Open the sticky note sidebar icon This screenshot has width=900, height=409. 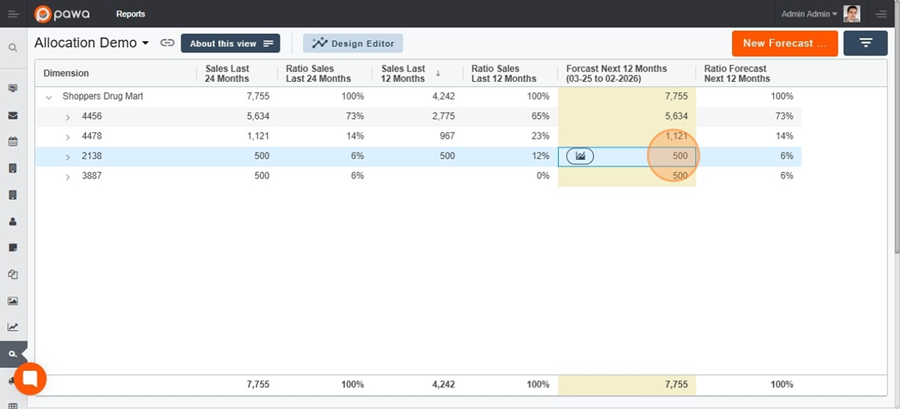click(13, 248)
